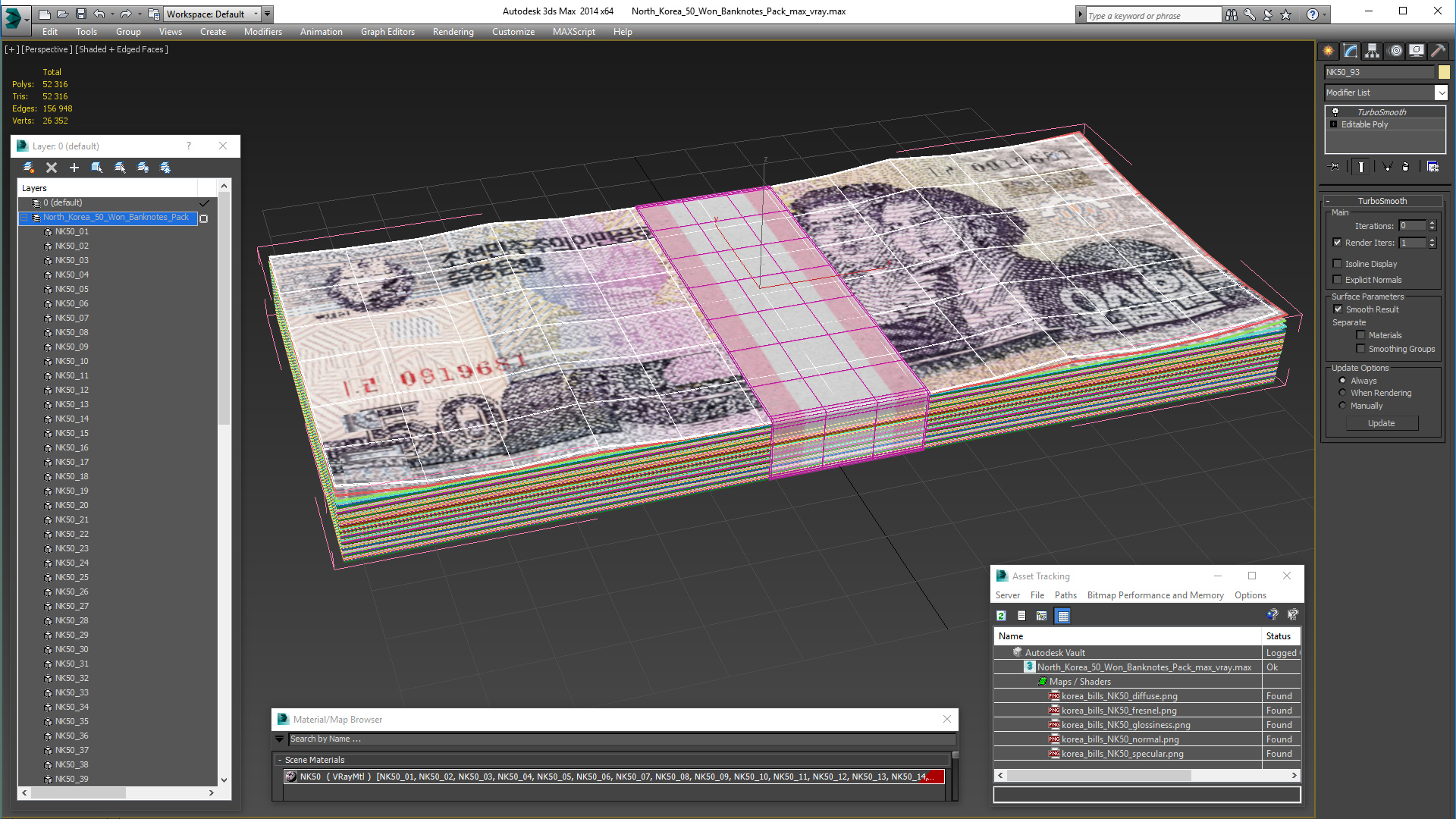This screenshot has height=819, width=1456.
Task: Click the Undo arrow icon
Action: pyautogui.click(x=99, y=14)
